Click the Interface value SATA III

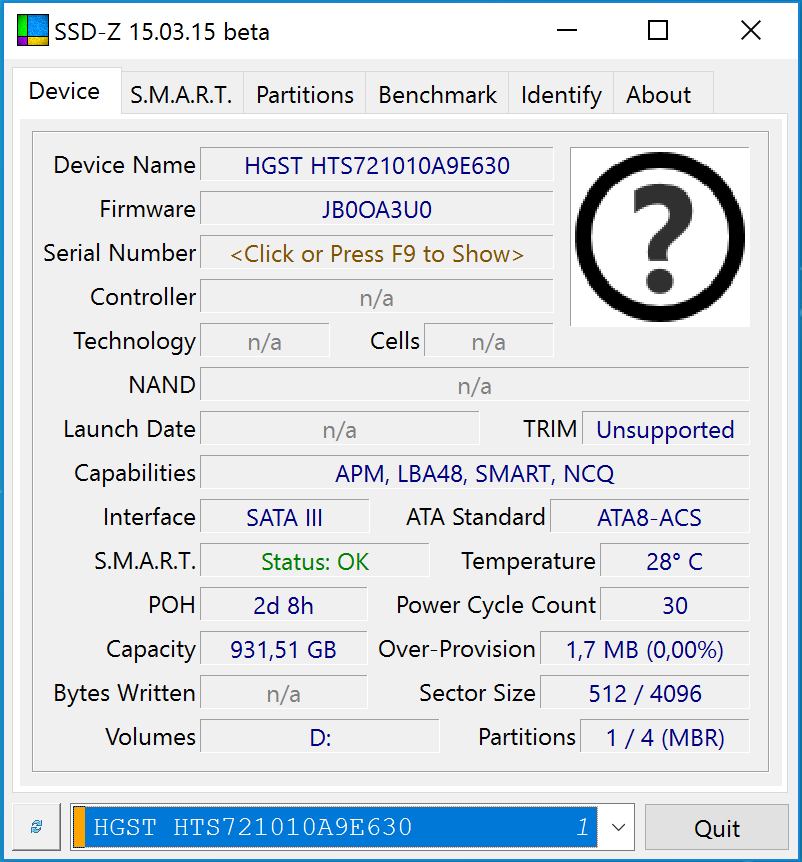(285, 517)
